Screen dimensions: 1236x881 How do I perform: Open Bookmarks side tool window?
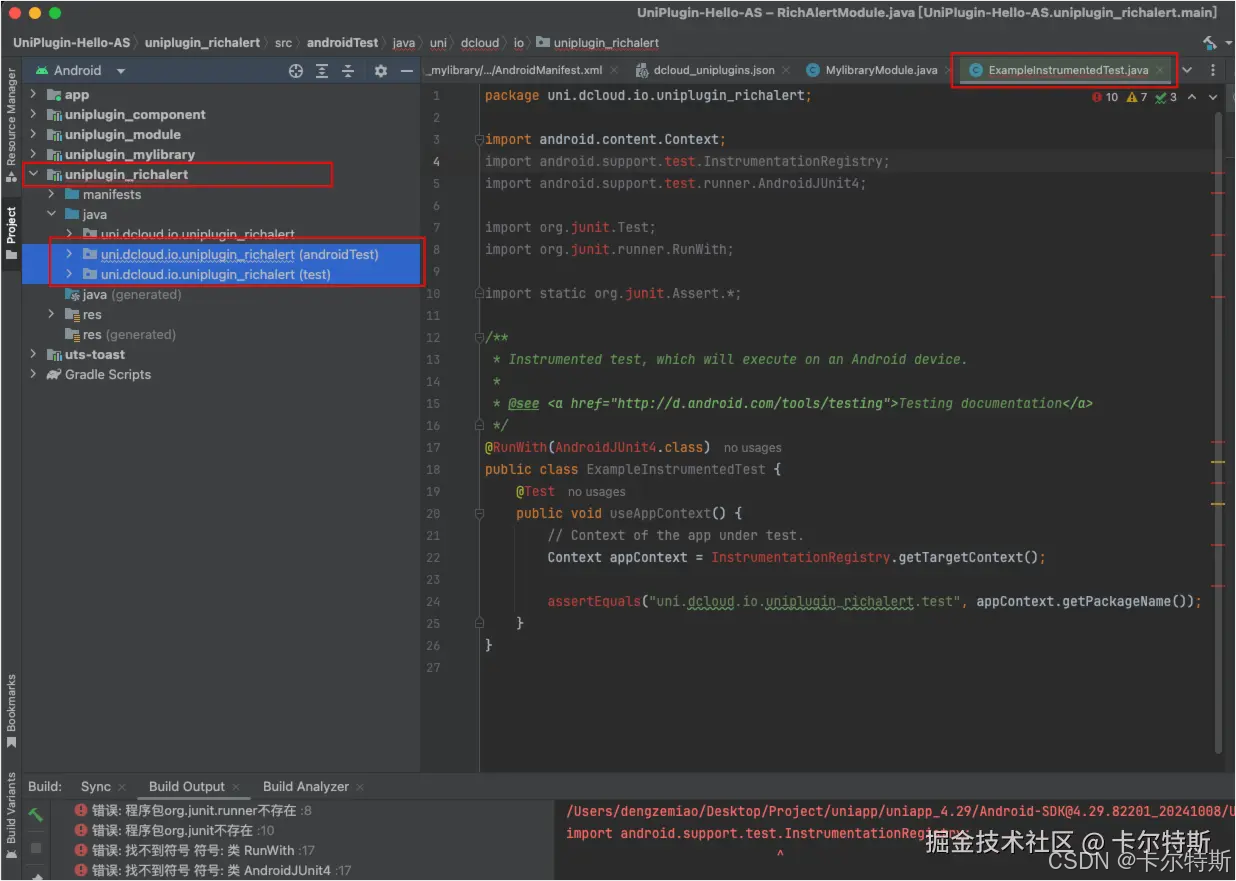11,711
